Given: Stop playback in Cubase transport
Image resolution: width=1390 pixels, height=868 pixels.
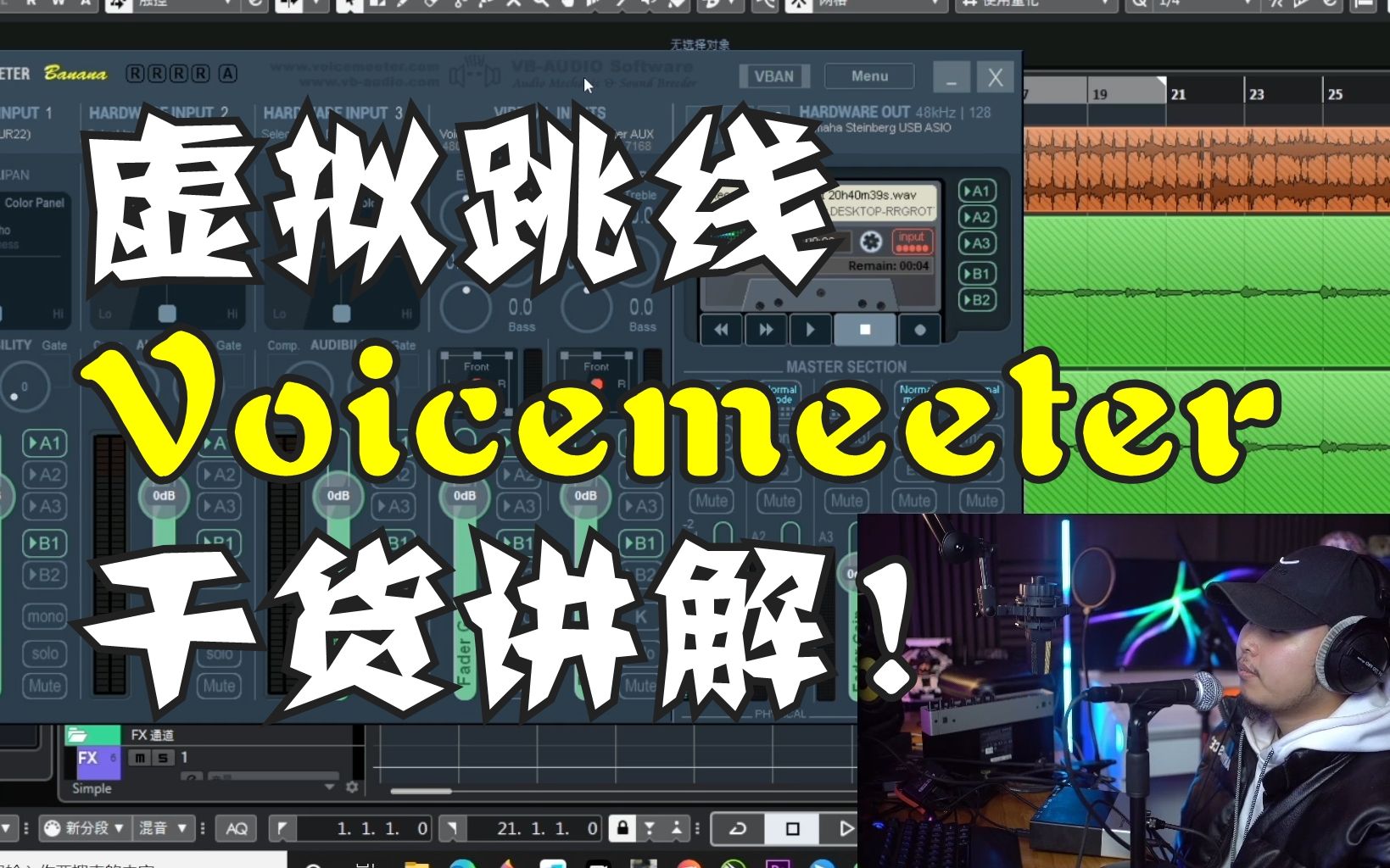Looking at the screenshot, I should tap(792, 828).
